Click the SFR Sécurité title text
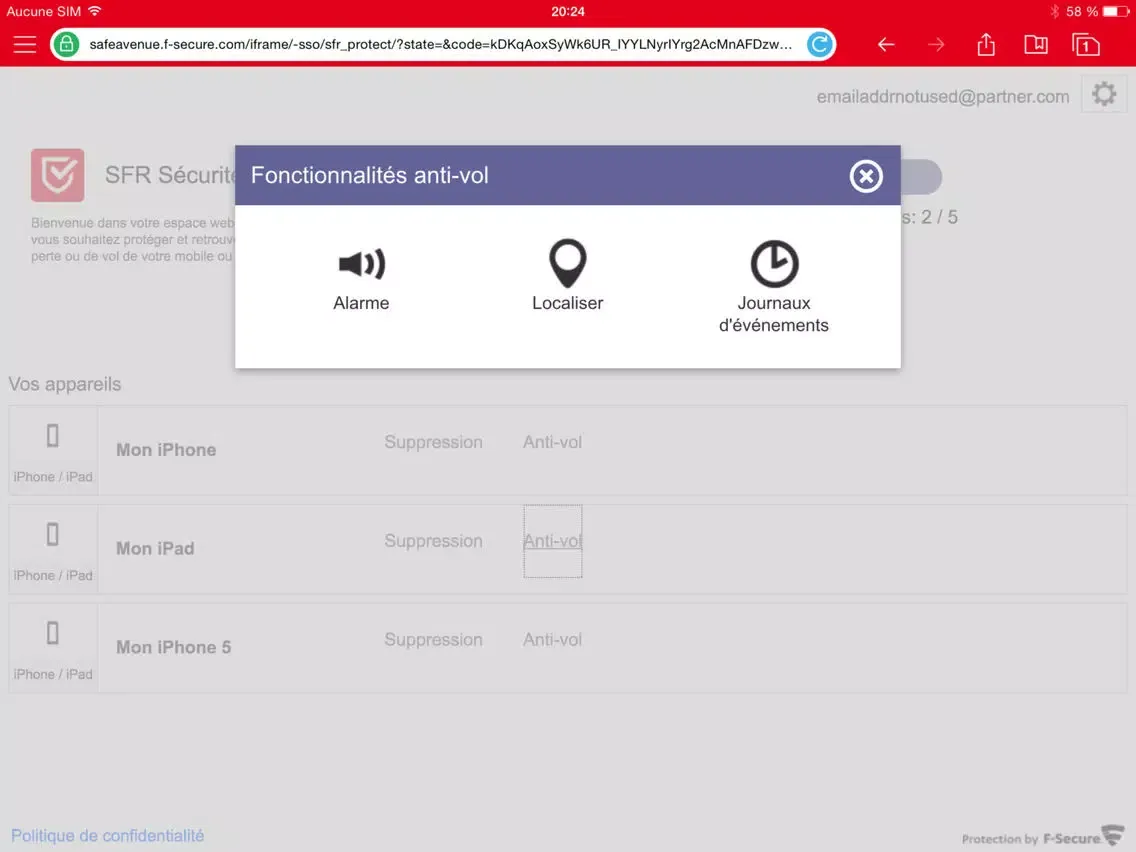This screenshot has height=852, width=1136. click(x=170, y=175)
